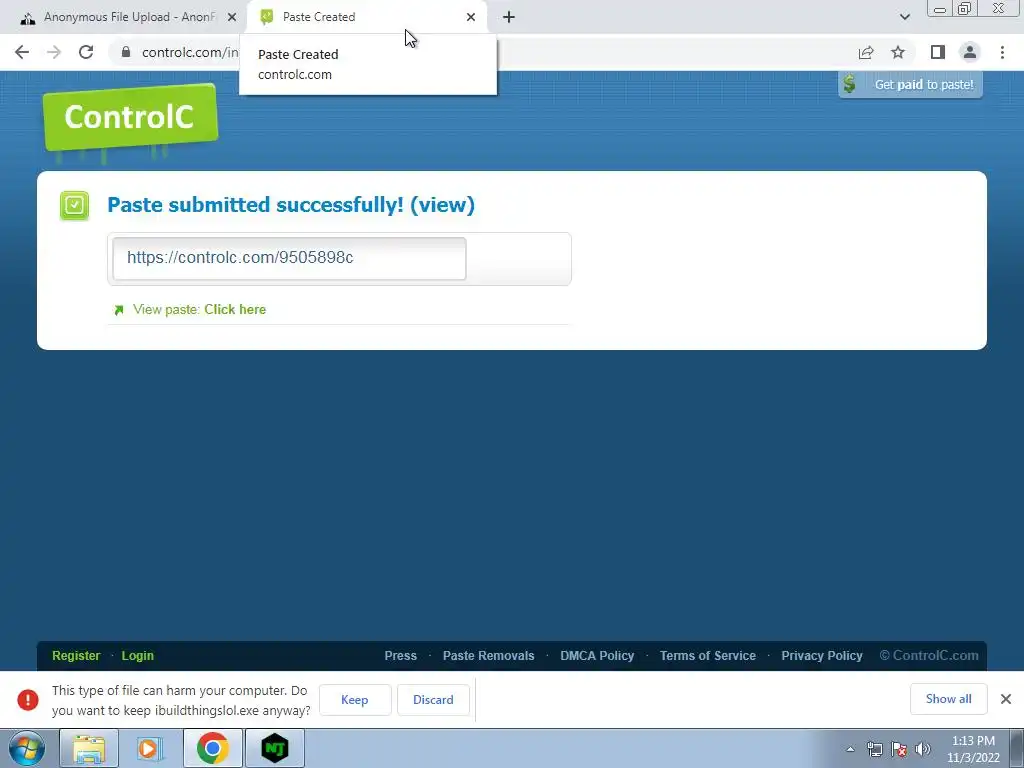Discard the ibuildthingslol.exe download
Image resolution: width=1024 pixels, height=768 pixels.
(433, 700)
